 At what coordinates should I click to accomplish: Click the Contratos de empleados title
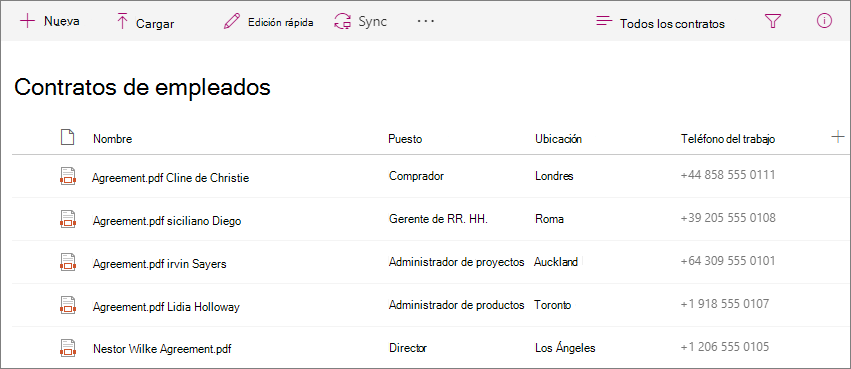pyautogui.click(x=142, y=87)
